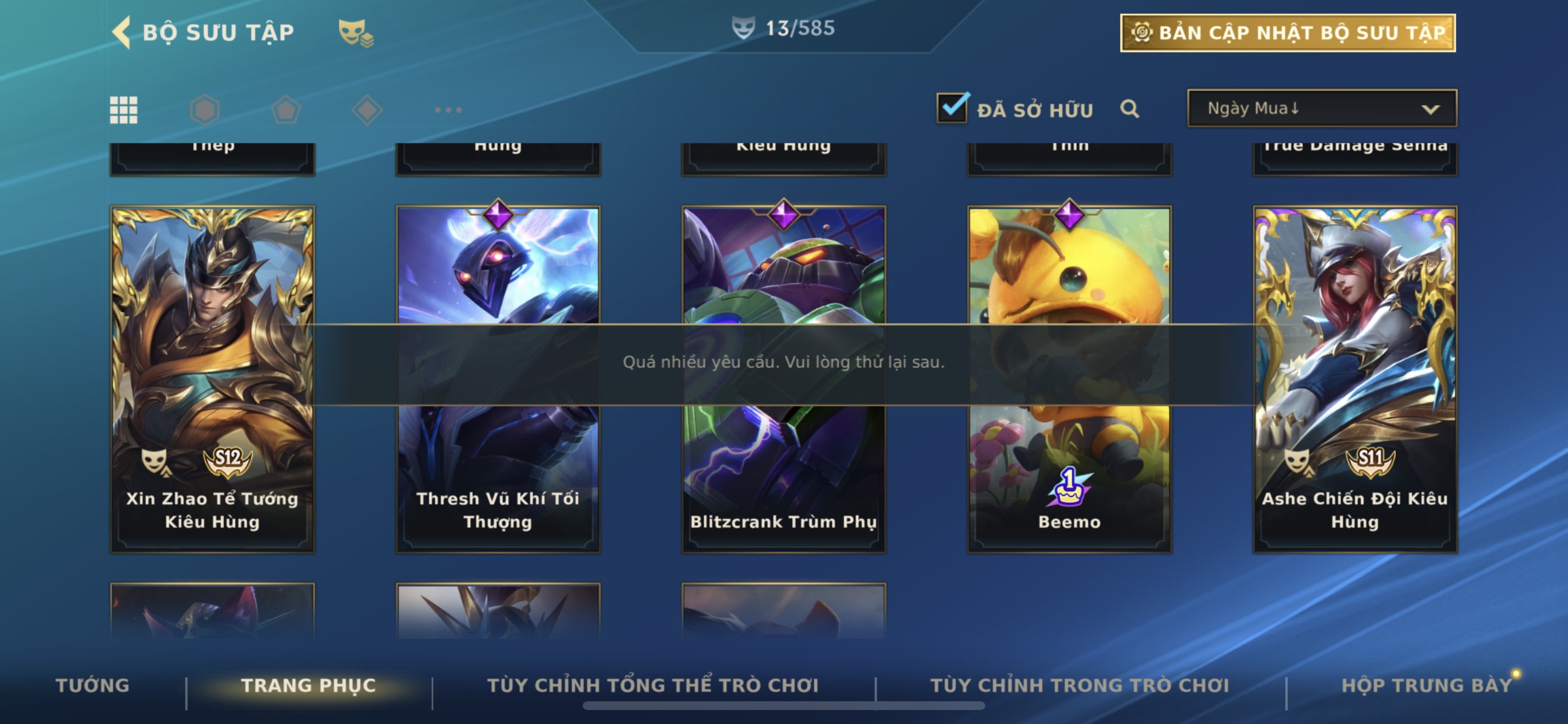Open Bản Cập Nhật Bộ Sưu Tập
Image resolution: width=1568 pixels, height=724 pixels.
[x=1288, y=33]
